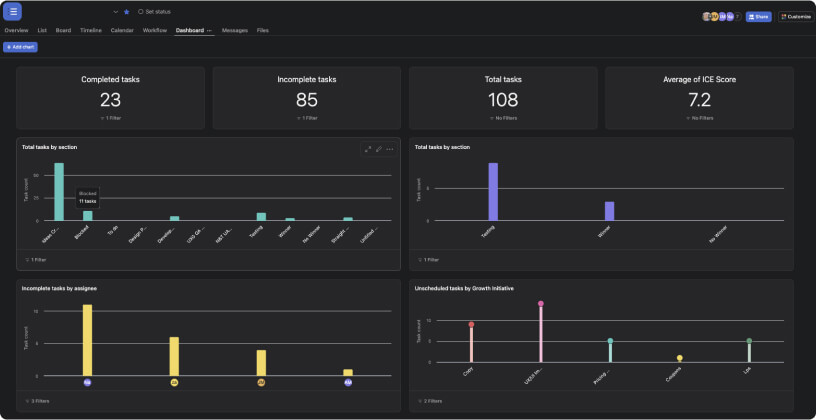This screenshot has width=816, height=420.
Task: Click the Share button
Action: [758, 17]
